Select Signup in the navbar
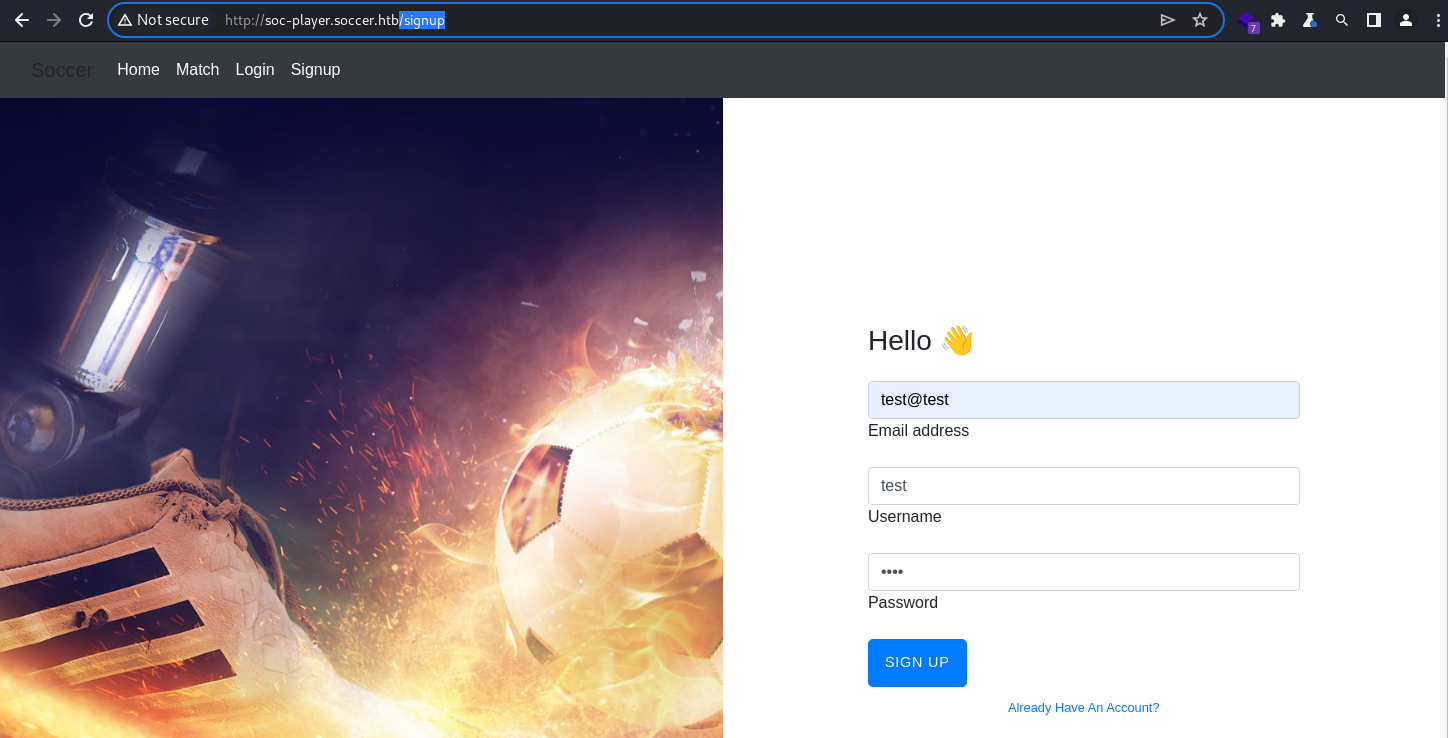1448x738 pixels. 316,69
